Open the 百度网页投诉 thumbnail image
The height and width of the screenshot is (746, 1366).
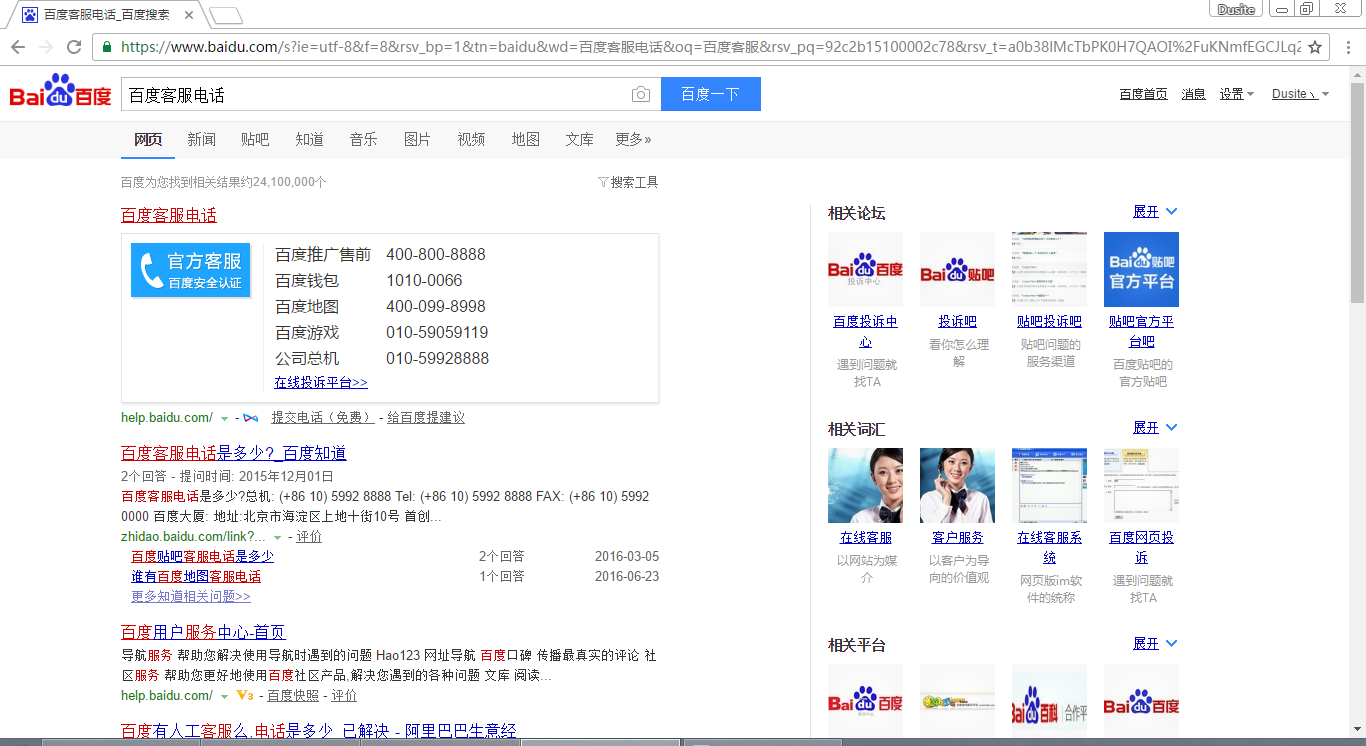[x=1141, y=486]
